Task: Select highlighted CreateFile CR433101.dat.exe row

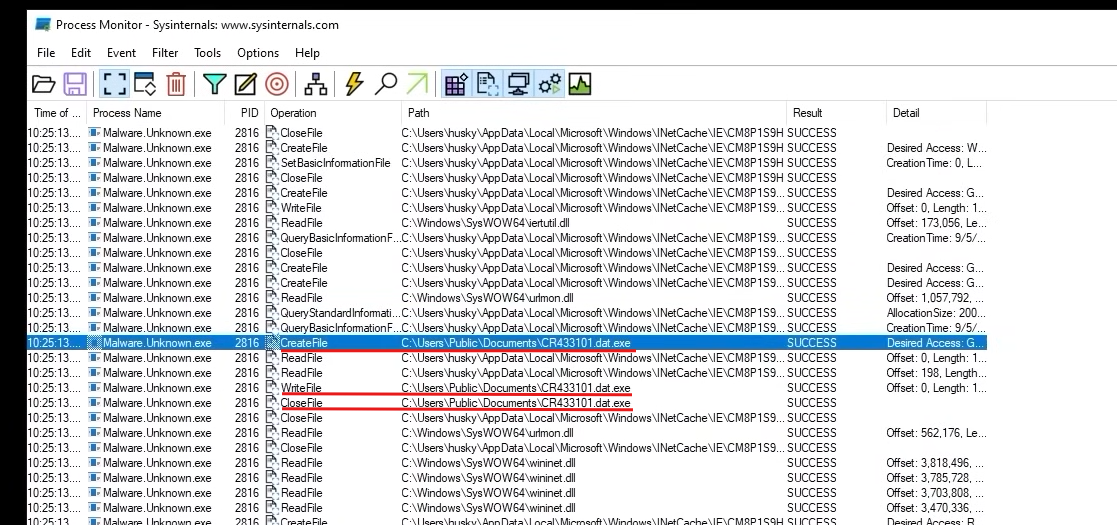Action: click(507, 343)
